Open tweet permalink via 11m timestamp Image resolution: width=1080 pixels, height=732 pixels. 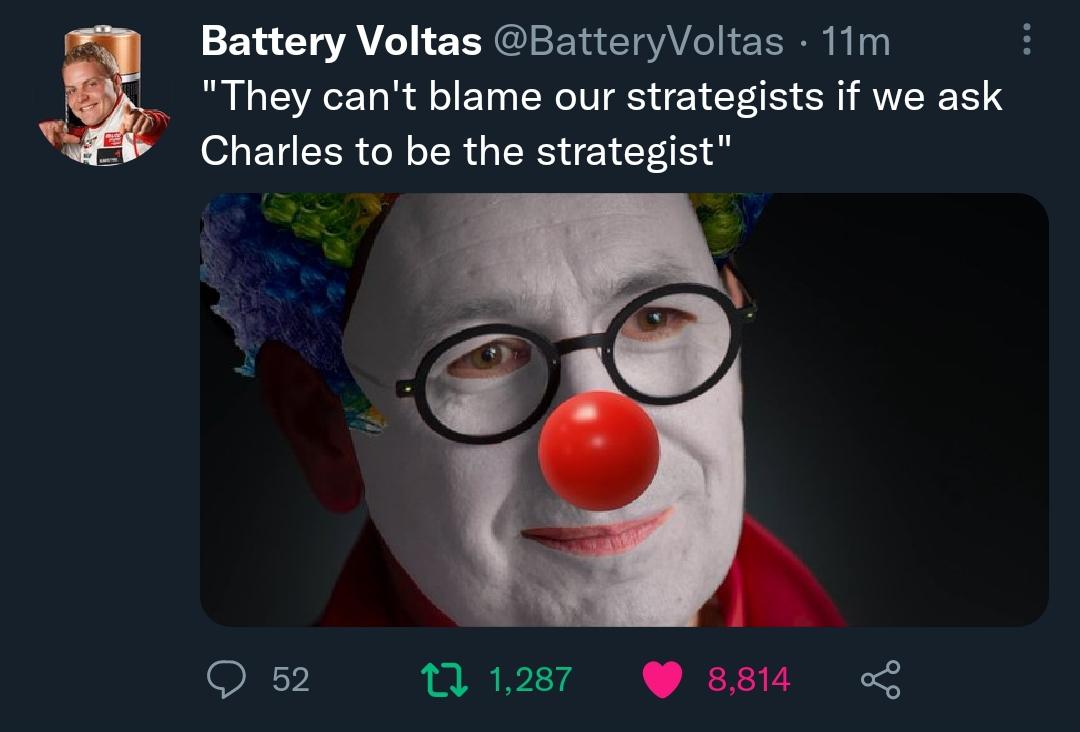pyautogui.click(x=856, y=41)
